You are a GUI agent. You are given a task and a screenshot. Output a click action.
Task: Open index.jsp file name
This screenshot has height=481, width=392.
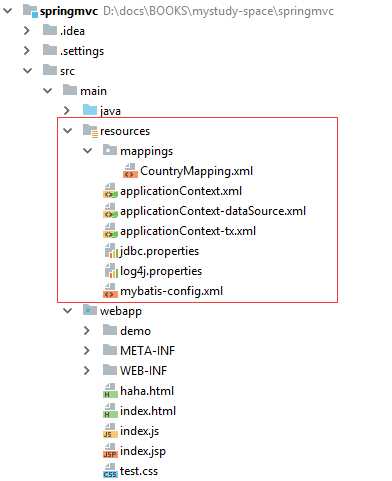[143, 451]
